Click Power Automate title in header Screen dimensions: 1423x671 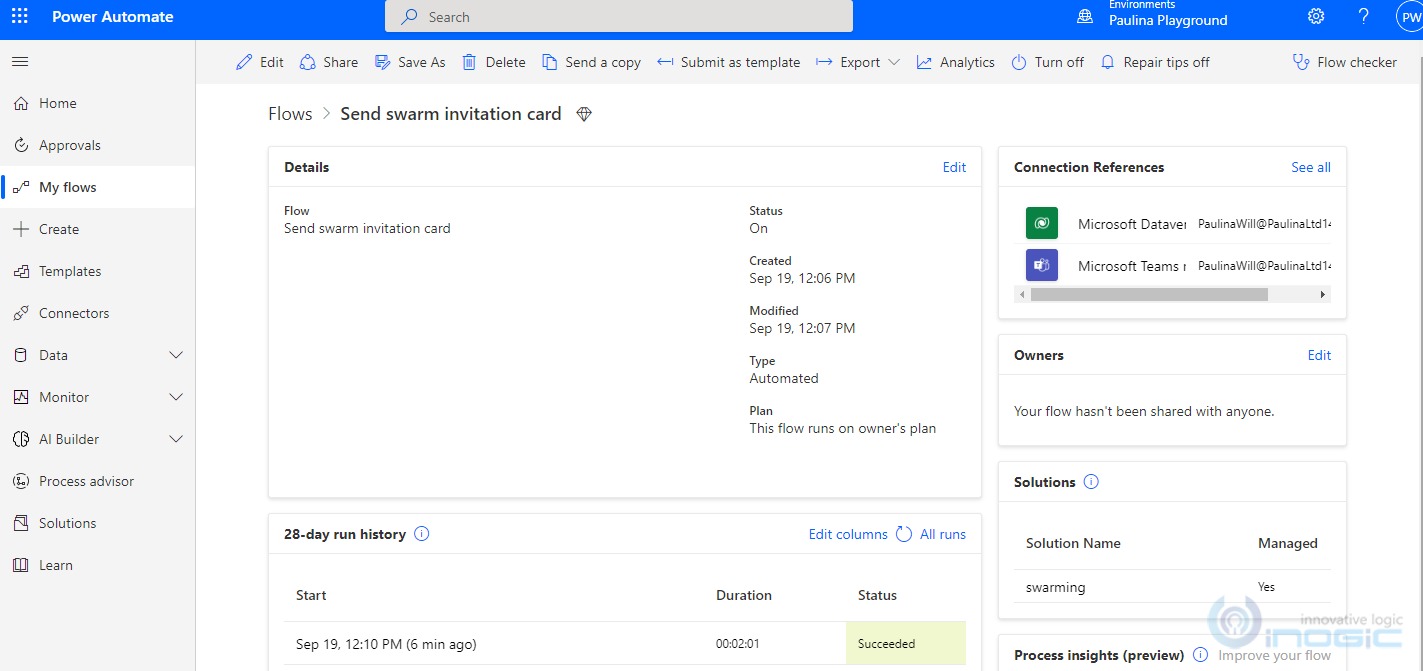113,17
